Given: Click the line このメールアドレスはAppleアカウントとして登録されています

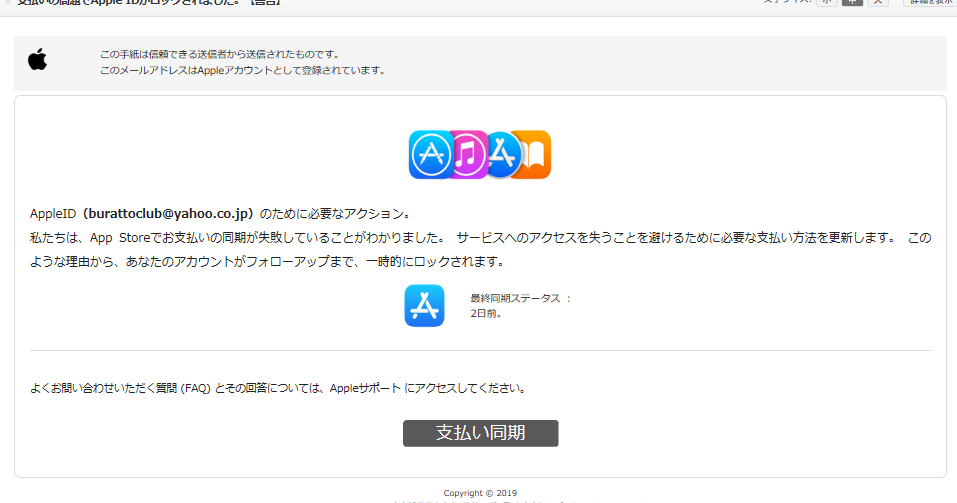Looking at the screenshot, I should tap(244, 70).
